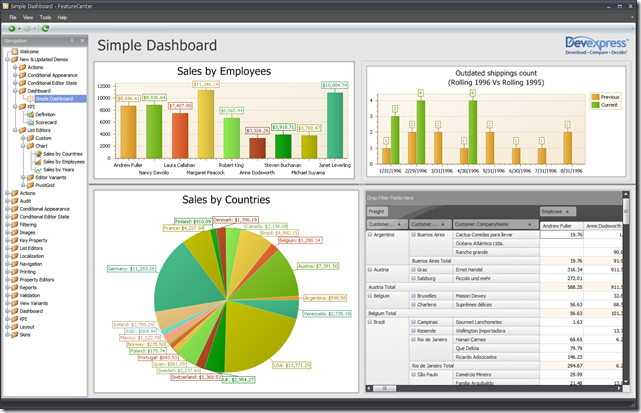The image size is (641, 413).
Task: Click the Printing folder icon
Action: point(15,272)
